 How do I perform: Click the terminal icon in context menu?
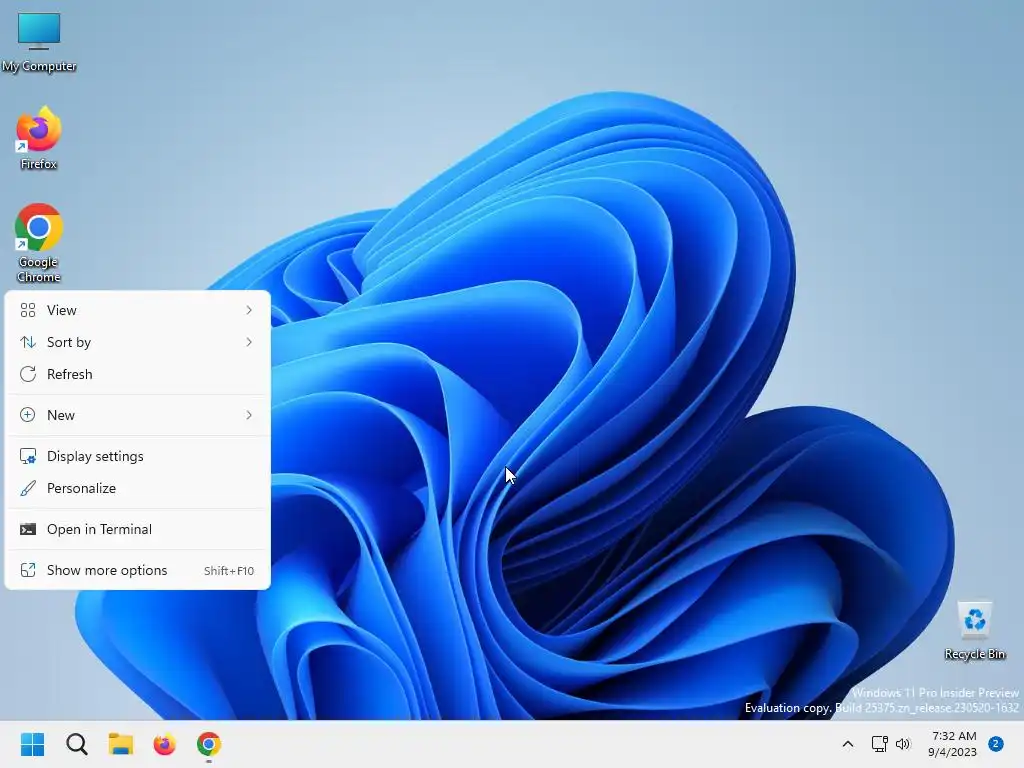[x=27, y=530]
